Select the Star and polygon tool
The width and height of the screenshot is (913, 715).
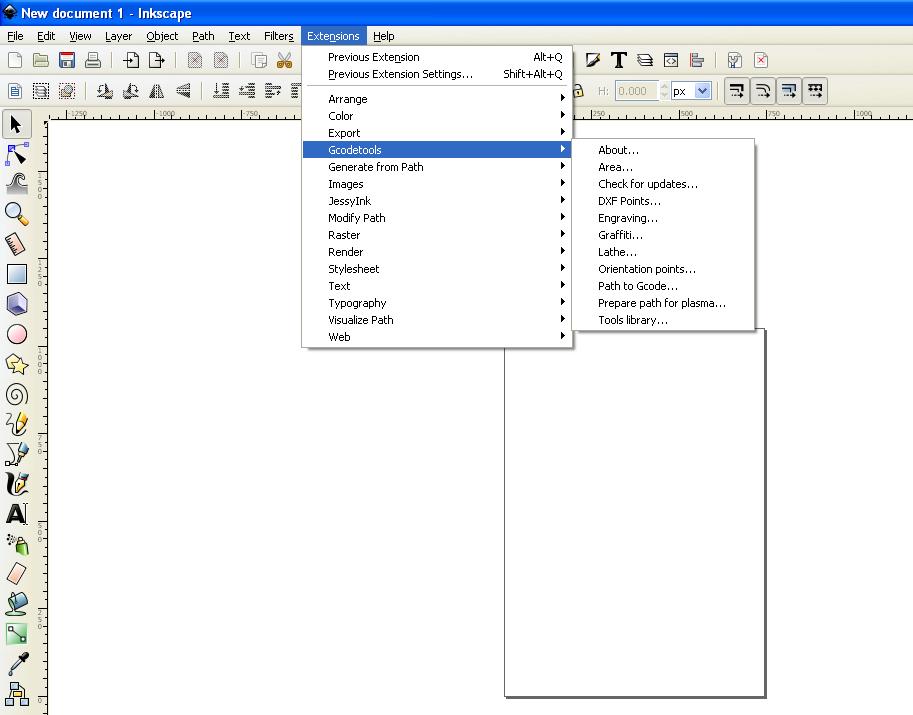click(x=16, y=364)
